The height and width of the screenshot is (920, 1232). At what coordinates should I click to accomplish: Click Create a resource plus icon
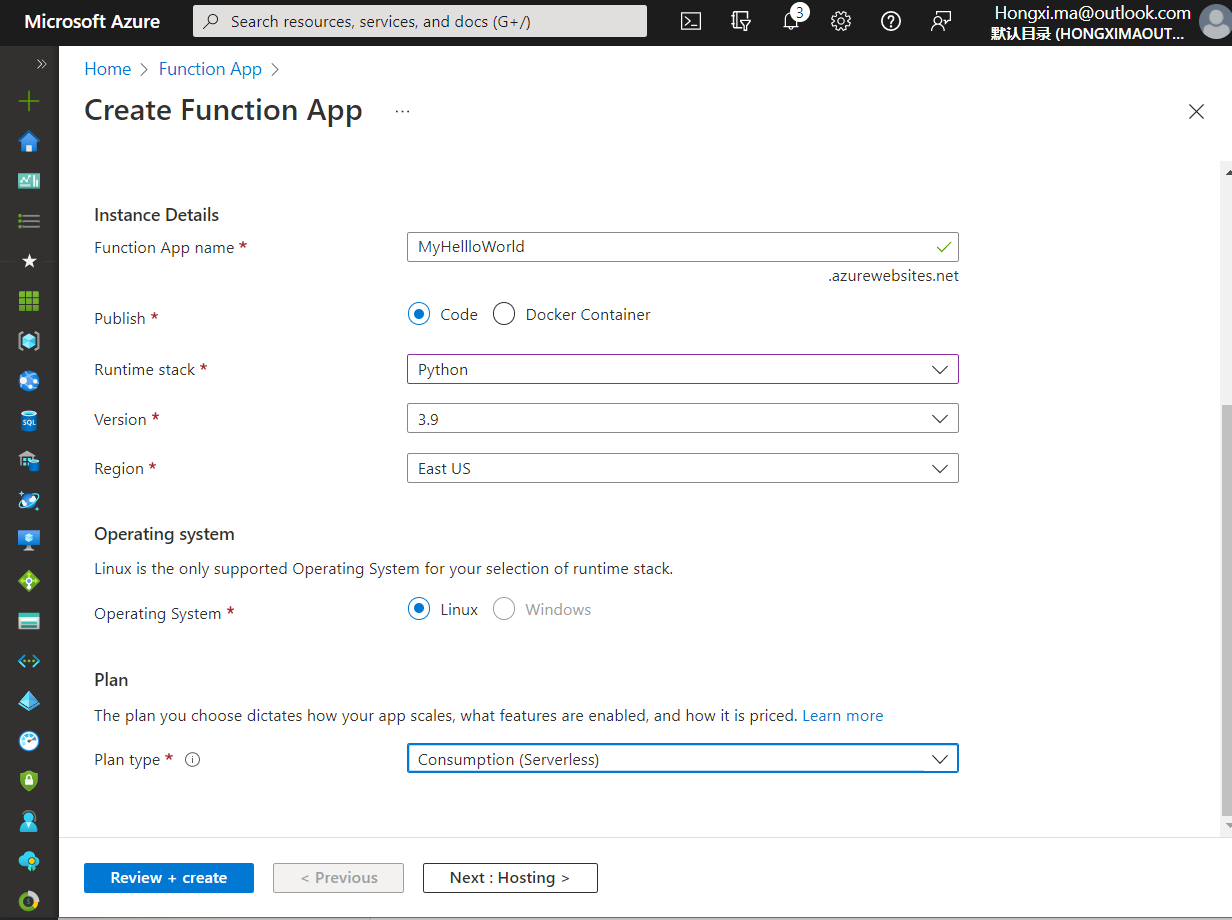[29, 101]
